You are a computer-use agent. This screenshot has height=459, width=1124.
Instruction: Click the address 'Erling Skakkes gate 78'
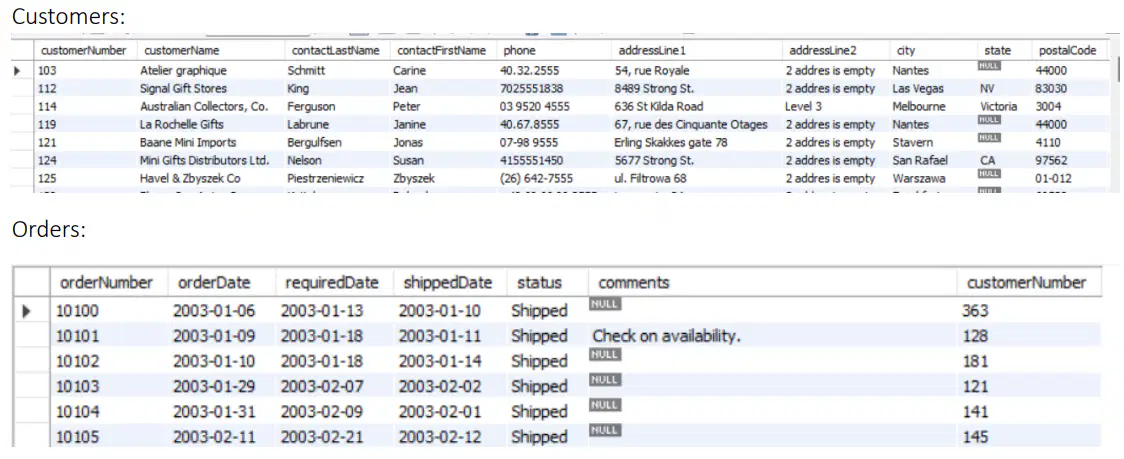point(671,142)
